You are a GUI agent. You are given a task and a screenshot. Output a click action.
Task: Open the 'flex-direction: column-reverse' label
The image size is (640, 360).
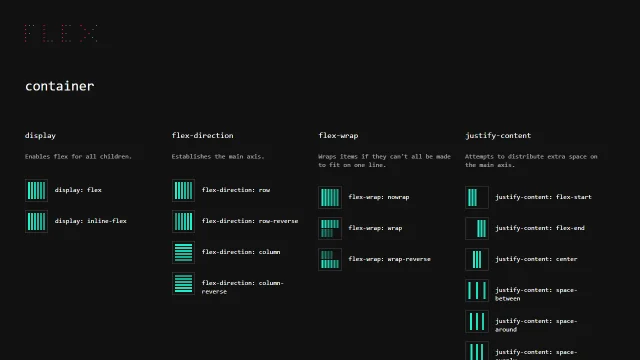(x=242, y=287)
